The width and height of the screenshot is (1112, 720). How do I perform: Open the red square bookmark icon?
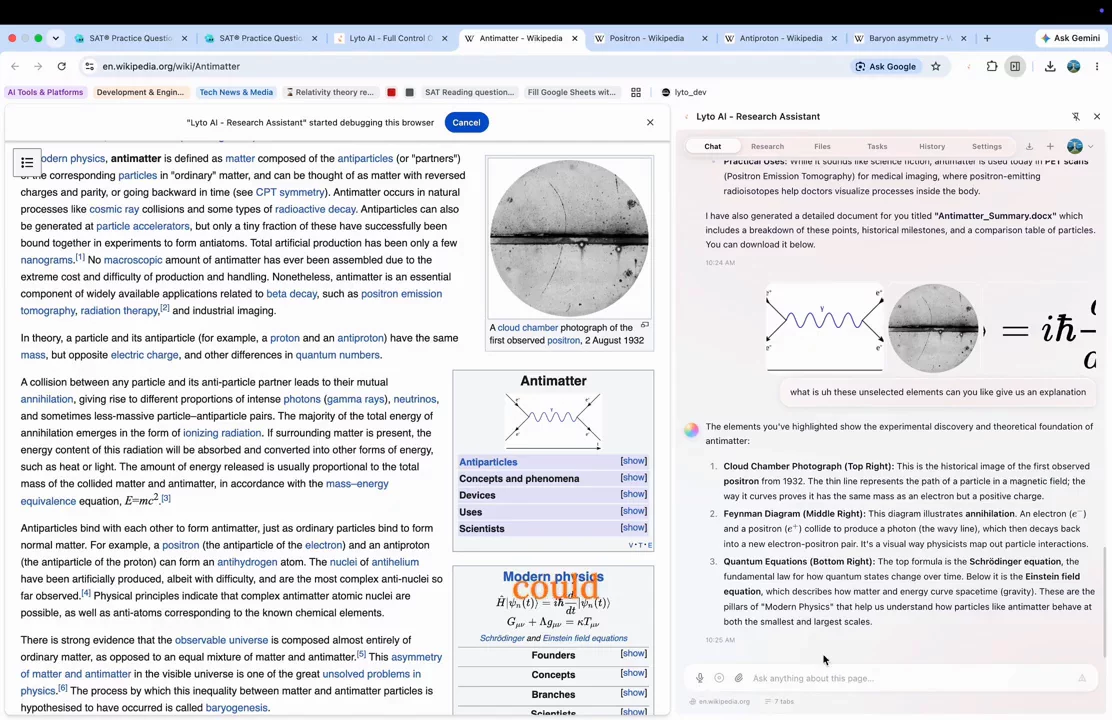click(391, 92)
